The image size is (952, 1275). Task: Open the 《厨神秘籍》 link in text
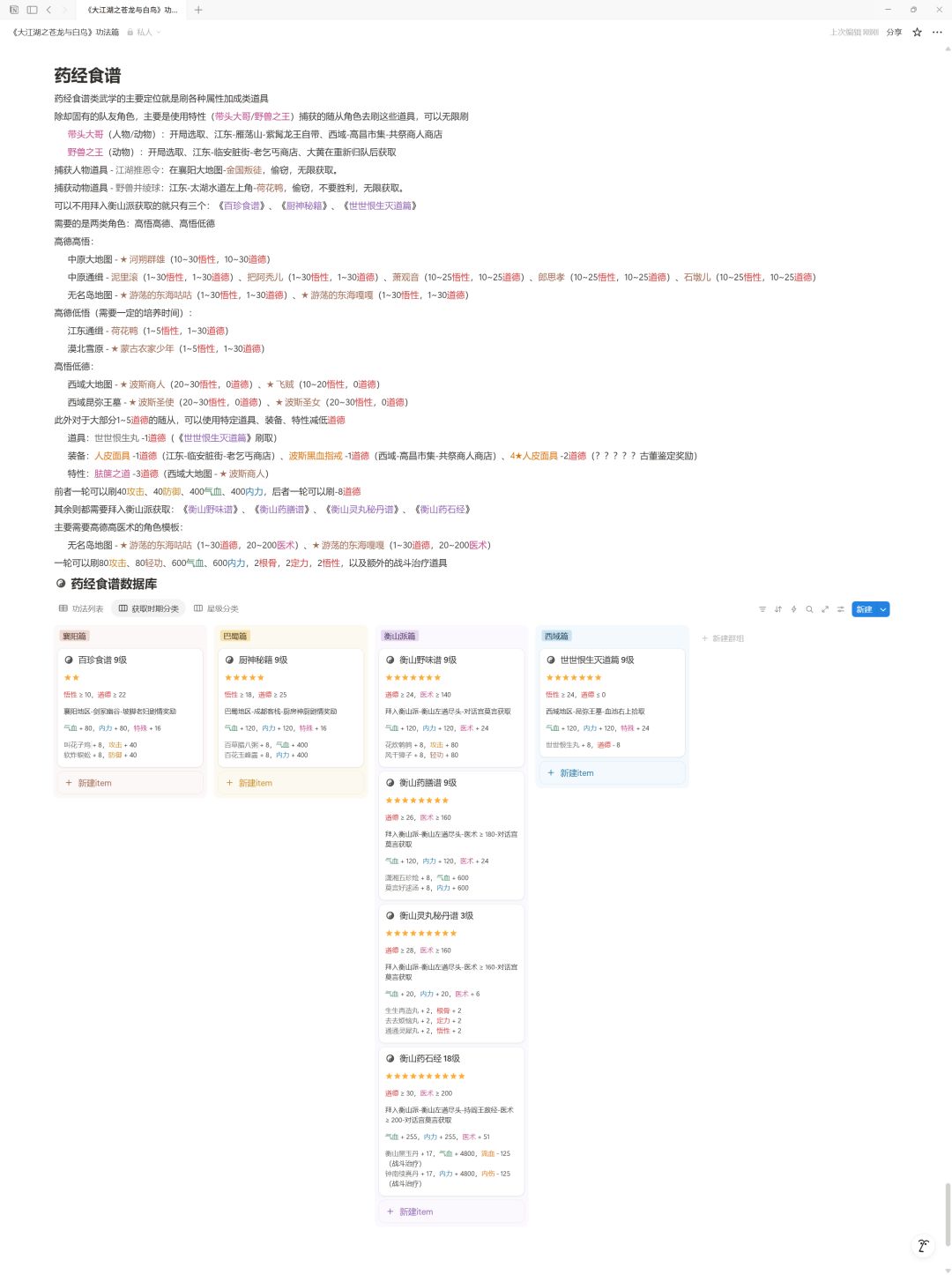(x=306, y=205)
